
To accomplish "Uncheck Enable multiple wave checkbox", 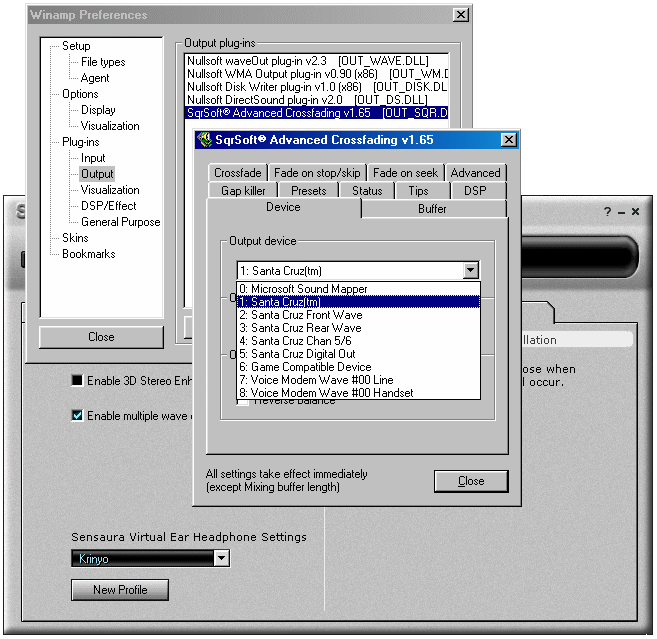I will click(x=77, y=415).
